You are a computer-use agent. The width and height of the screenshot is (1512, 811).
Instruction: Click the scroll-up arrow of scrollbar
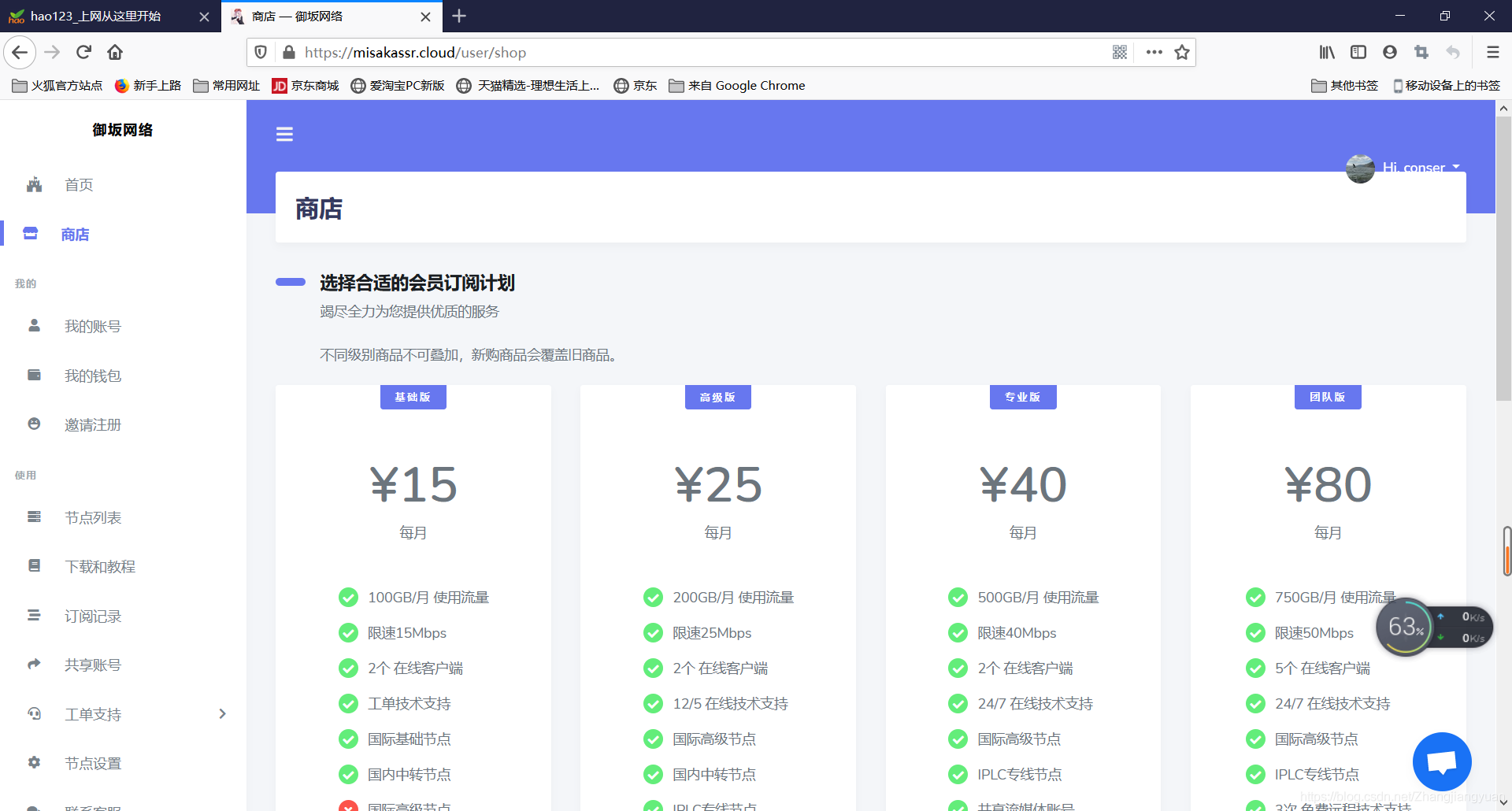click(x=1503, y=109)
